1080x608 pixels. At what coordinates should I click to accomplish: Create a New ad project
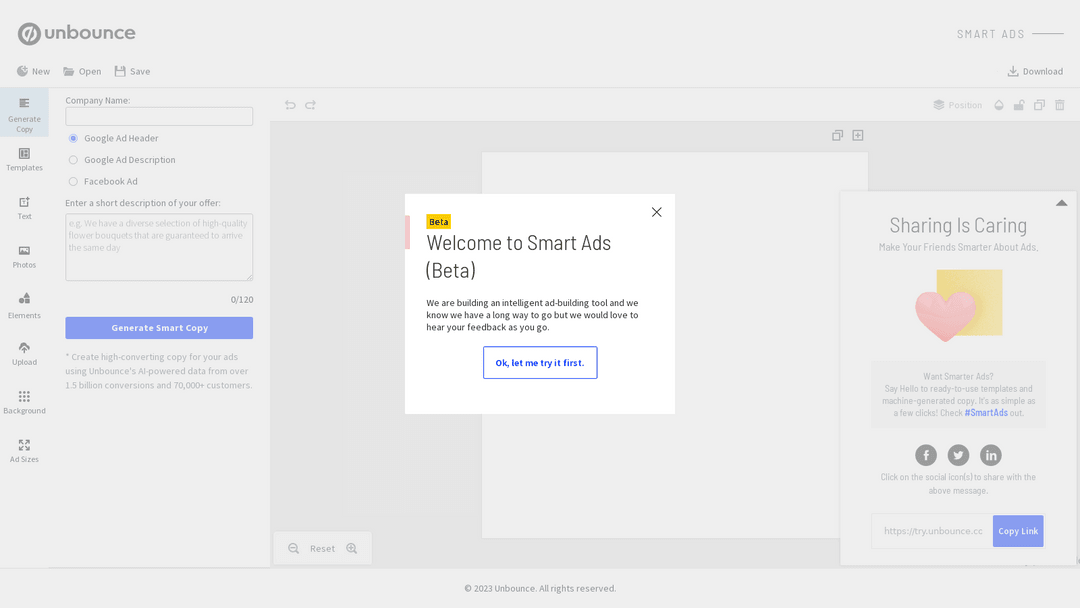[x=33, y=71]
